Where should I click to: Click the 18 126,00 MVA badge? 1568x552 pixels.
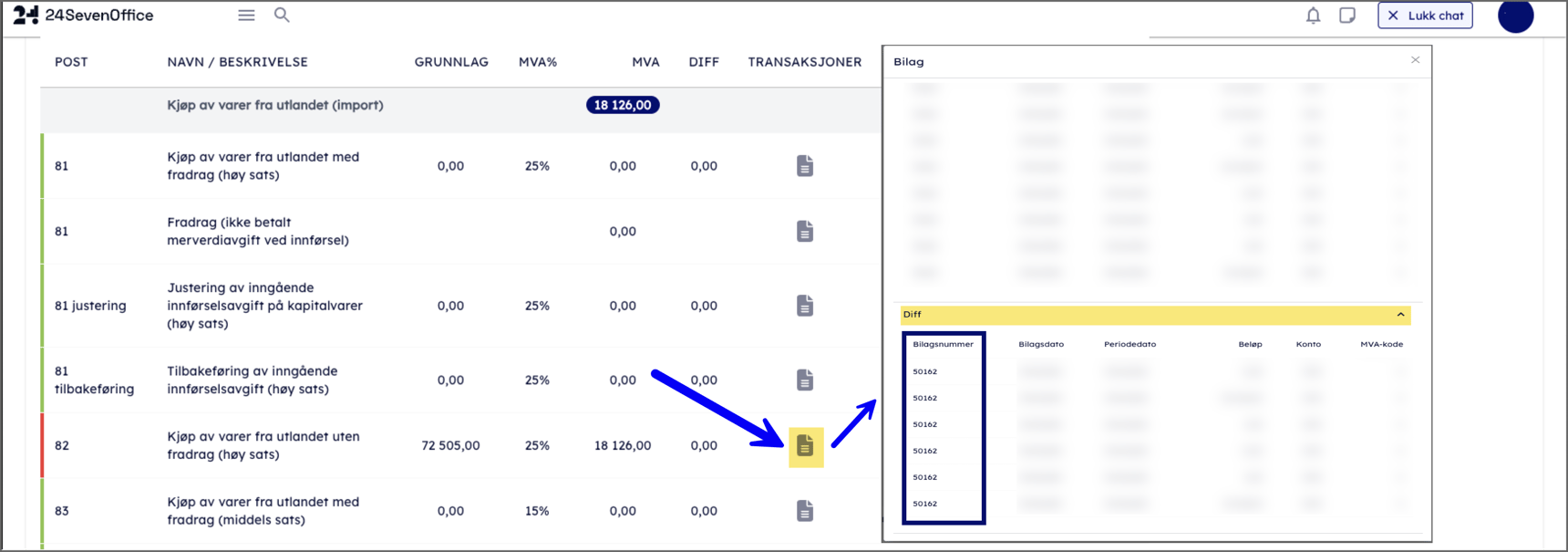click(623, 105)
